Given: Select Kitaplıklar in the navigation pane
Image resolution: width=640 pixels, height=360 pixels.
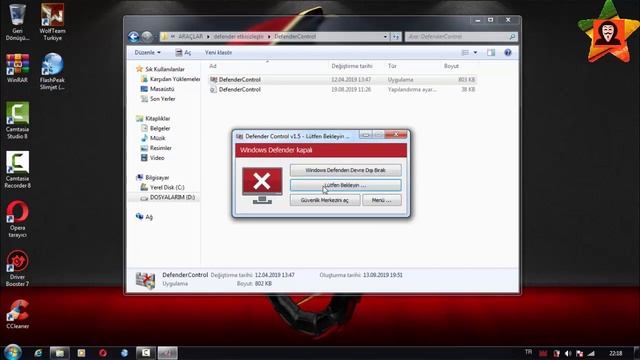Looking at the screenshot, I should (x=157, y=118).
